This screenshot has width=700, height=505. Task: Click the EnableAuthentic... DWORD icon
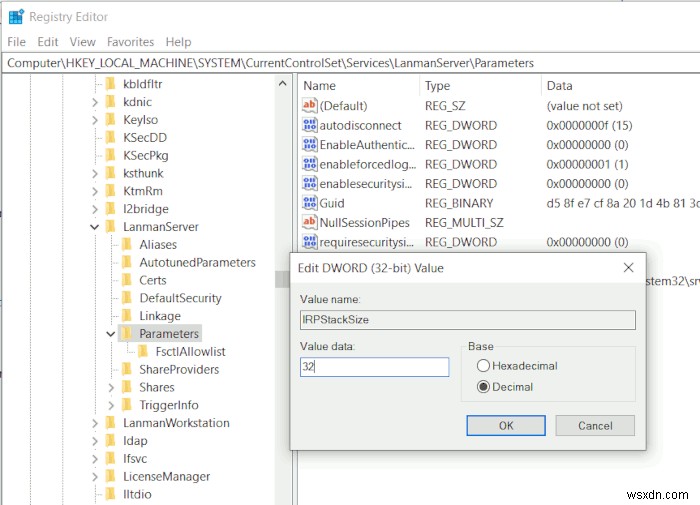click(x=309, y=145)
